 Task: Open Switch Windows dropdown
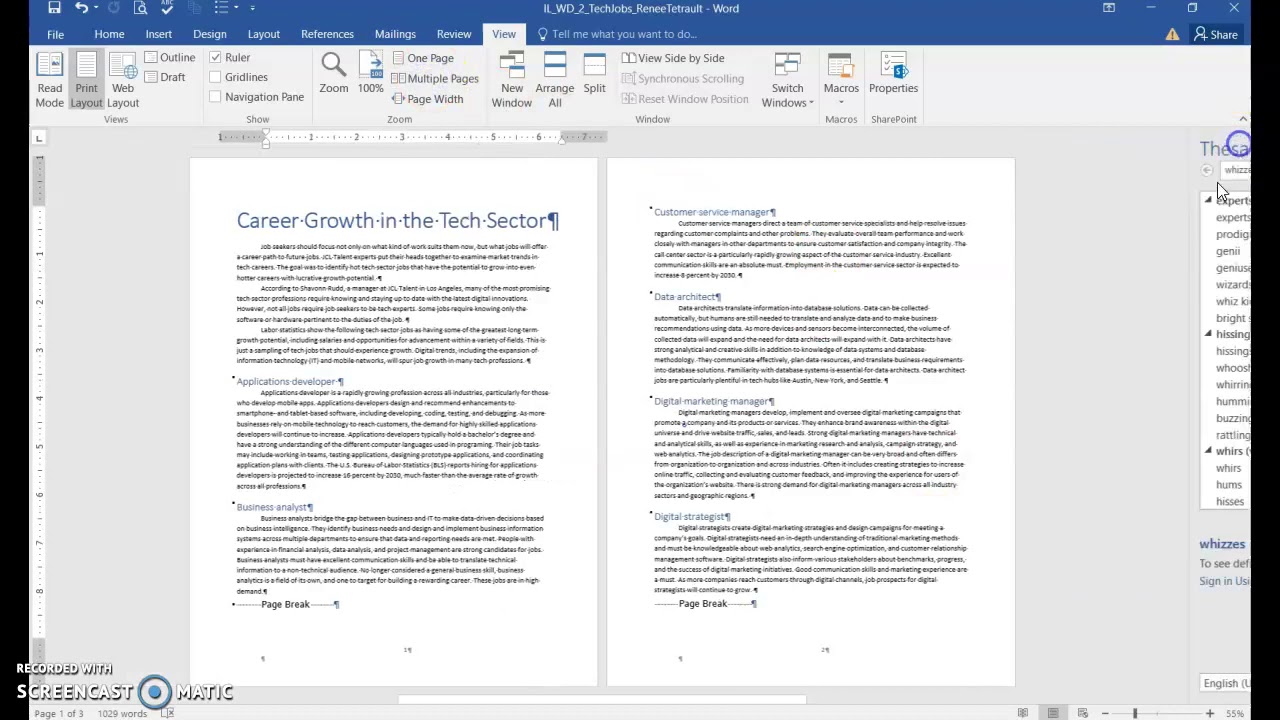pyautogui.click(x=787, y=81)
